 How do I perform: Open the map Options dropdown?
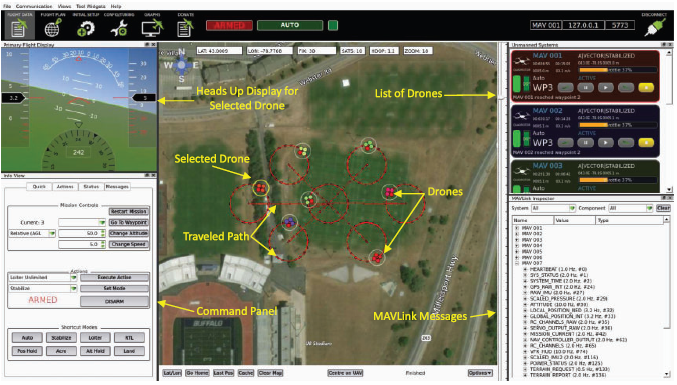(x=480, y=373)
